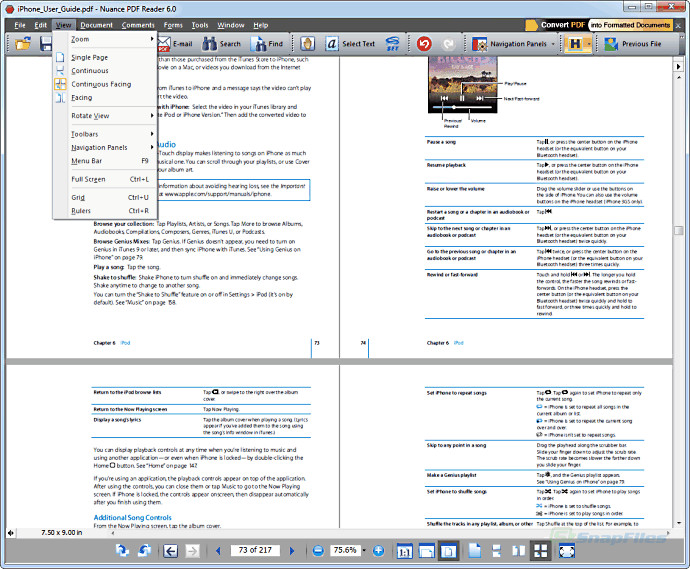Click the blue swirl icon after Select Text
Image resolution: width=690 pixels, height=569 pixels.
coord(392,44)
